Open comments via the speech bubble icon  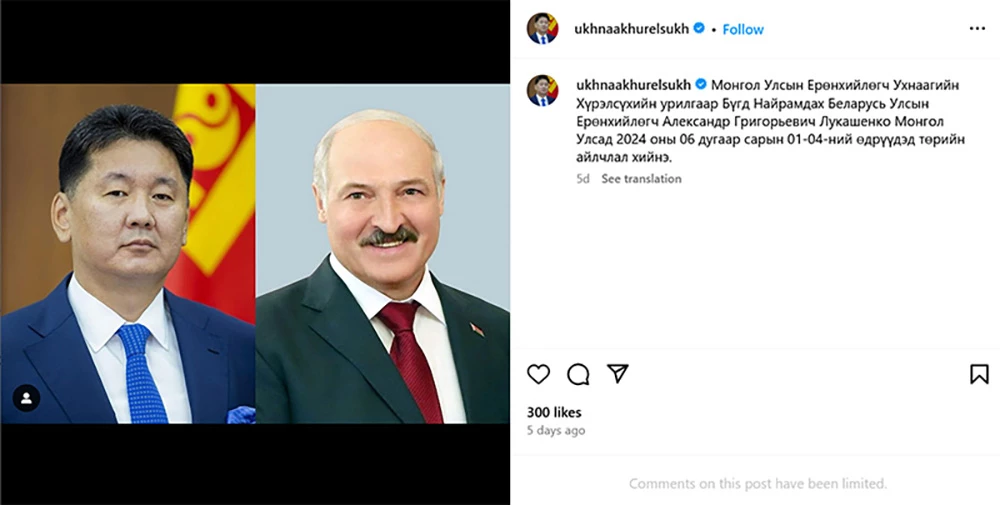click(578, 374)
